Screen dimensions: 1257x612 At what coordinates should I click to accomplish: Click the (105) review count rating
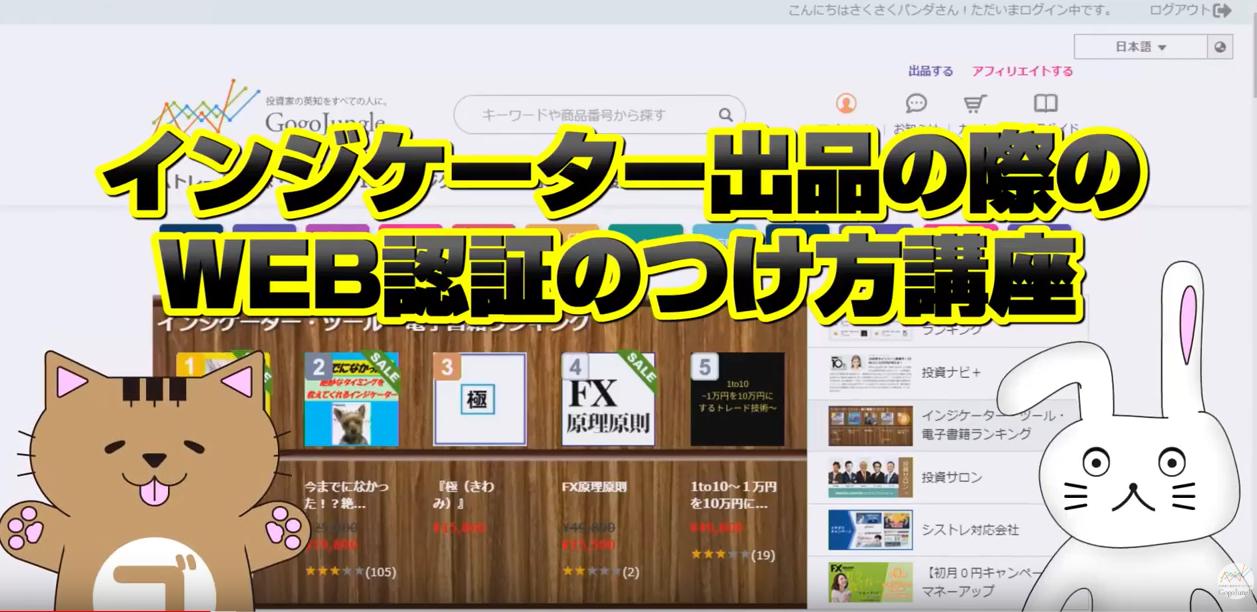pos(380,572)
